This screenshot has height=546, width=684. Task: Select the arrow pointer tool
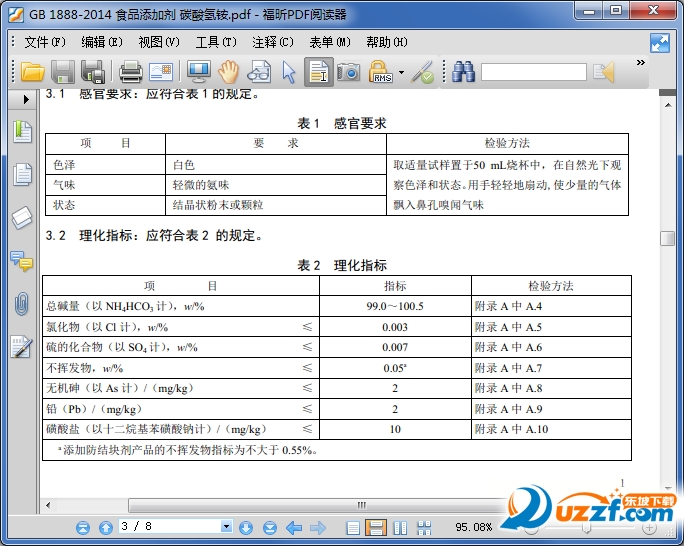click(289, 72)
